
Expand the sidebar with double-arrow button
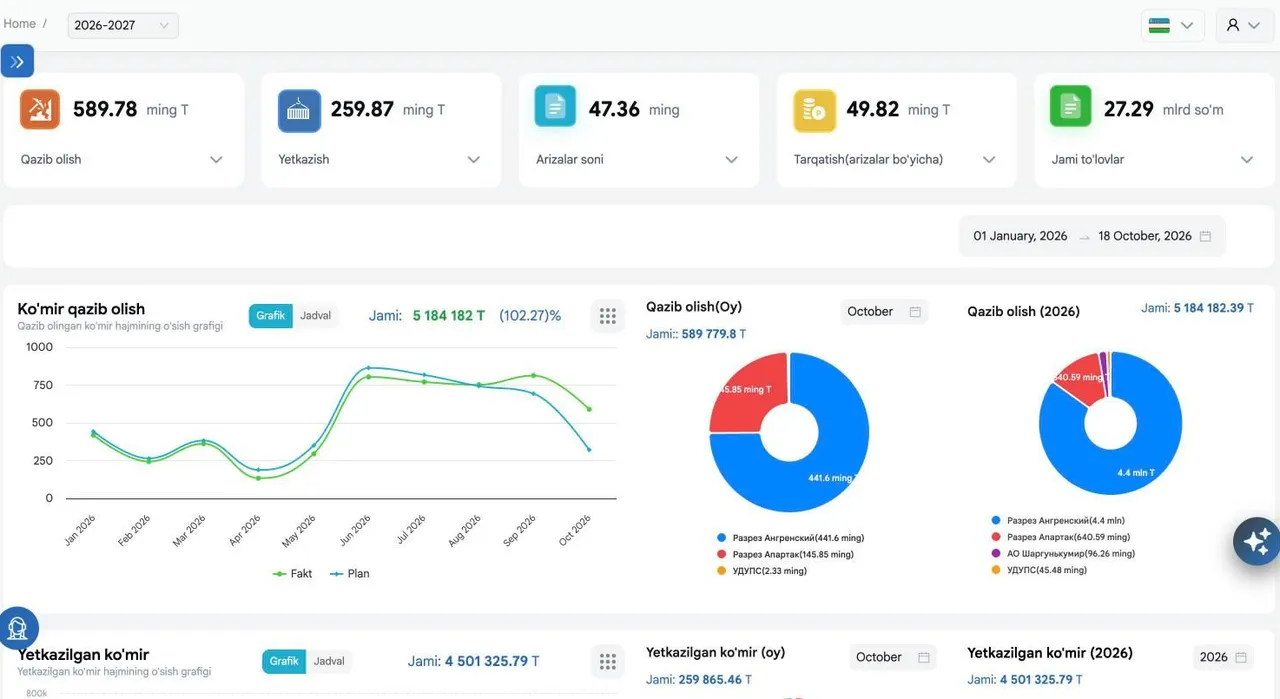(17, 61)
